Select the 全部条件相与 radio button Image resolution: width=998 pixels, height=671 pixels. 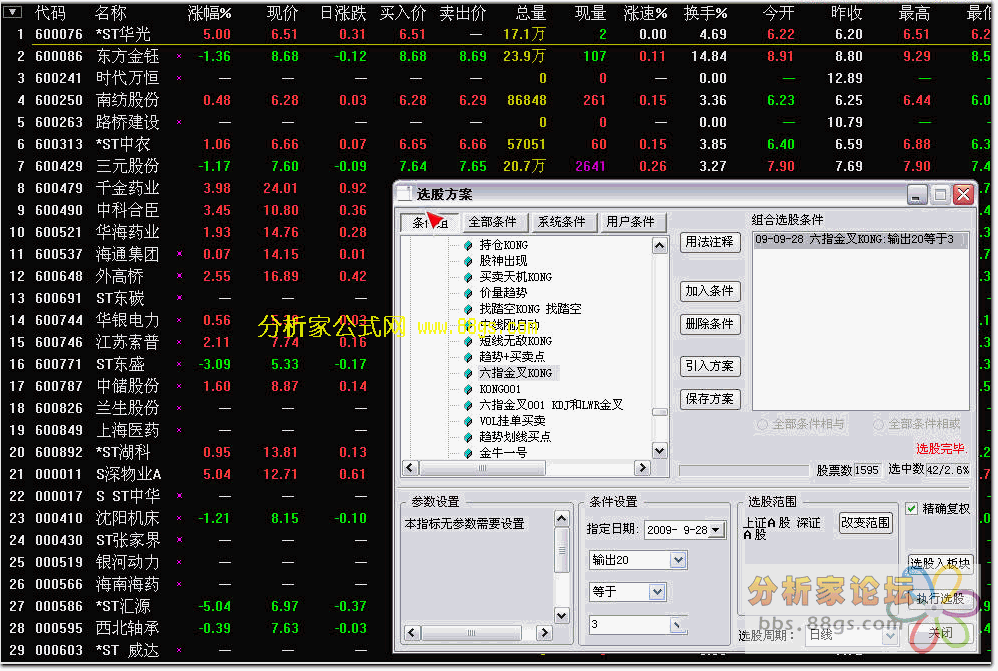tap(762, 425)
